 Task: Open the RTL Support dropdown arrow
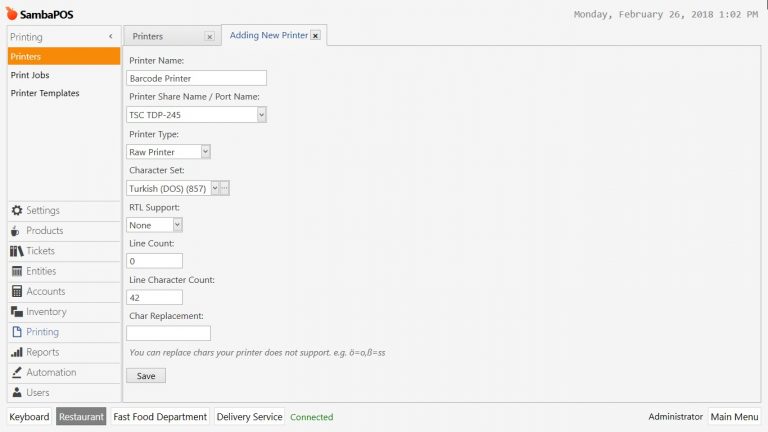pos(177,225)
